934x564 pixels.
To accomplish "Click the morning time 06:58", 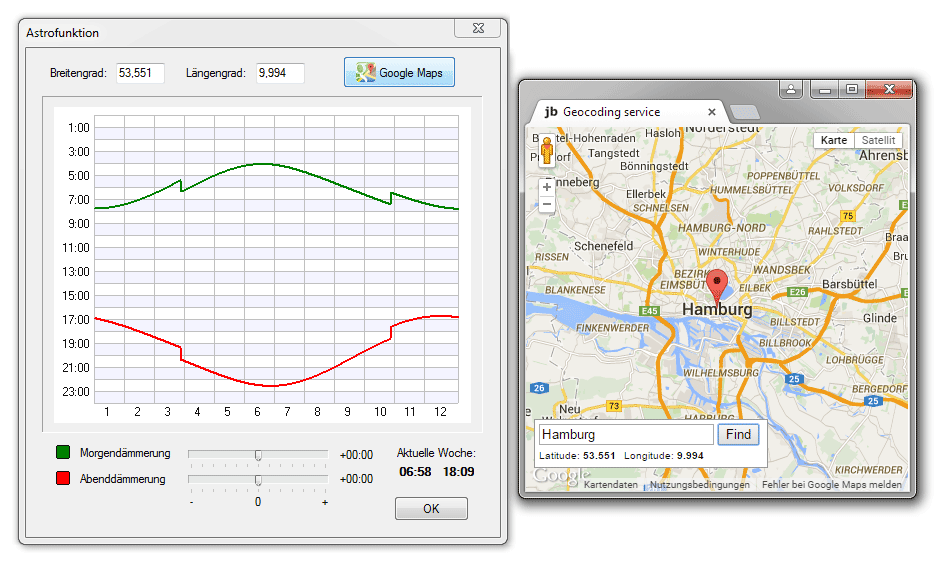I will [x=415, y=472].
